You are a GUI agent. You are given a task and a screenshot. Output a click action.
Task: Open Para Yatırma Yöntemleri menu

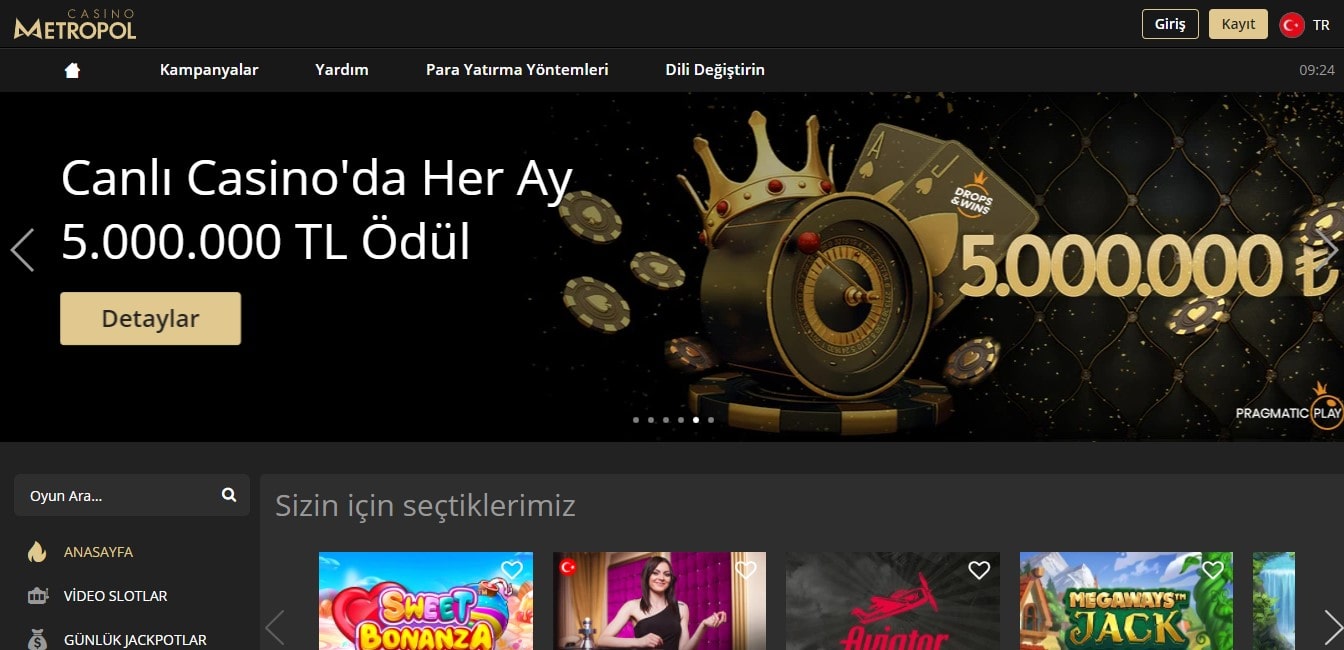click(517, 70)
